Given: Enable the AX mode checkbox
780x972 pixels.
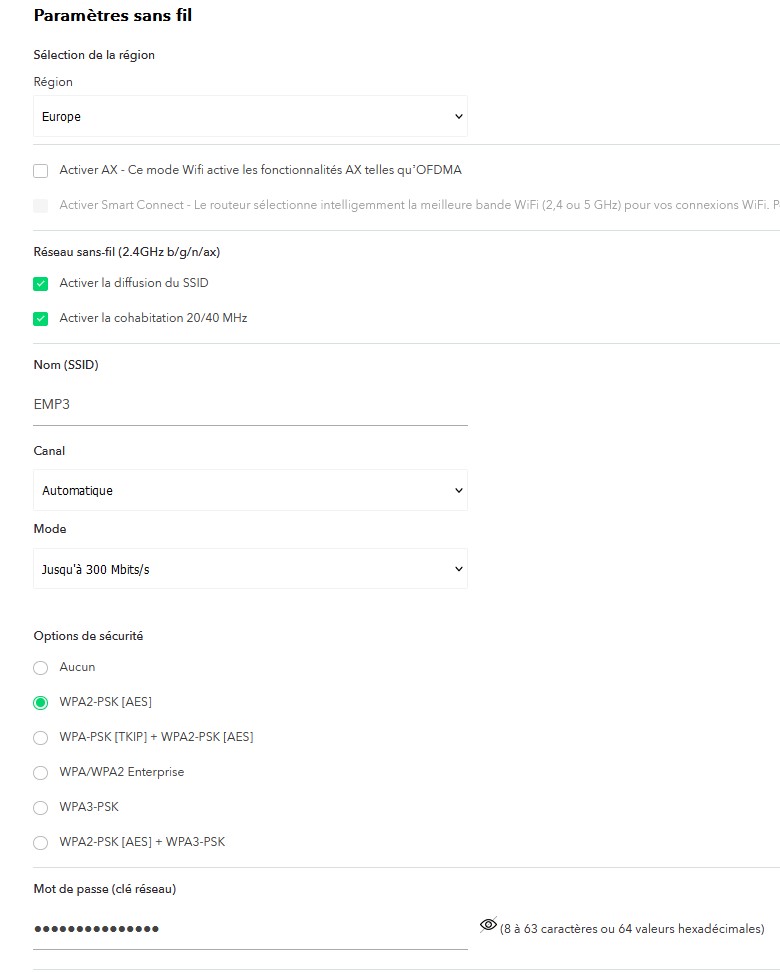Looking at the screenshot, I should pos(41,171).
